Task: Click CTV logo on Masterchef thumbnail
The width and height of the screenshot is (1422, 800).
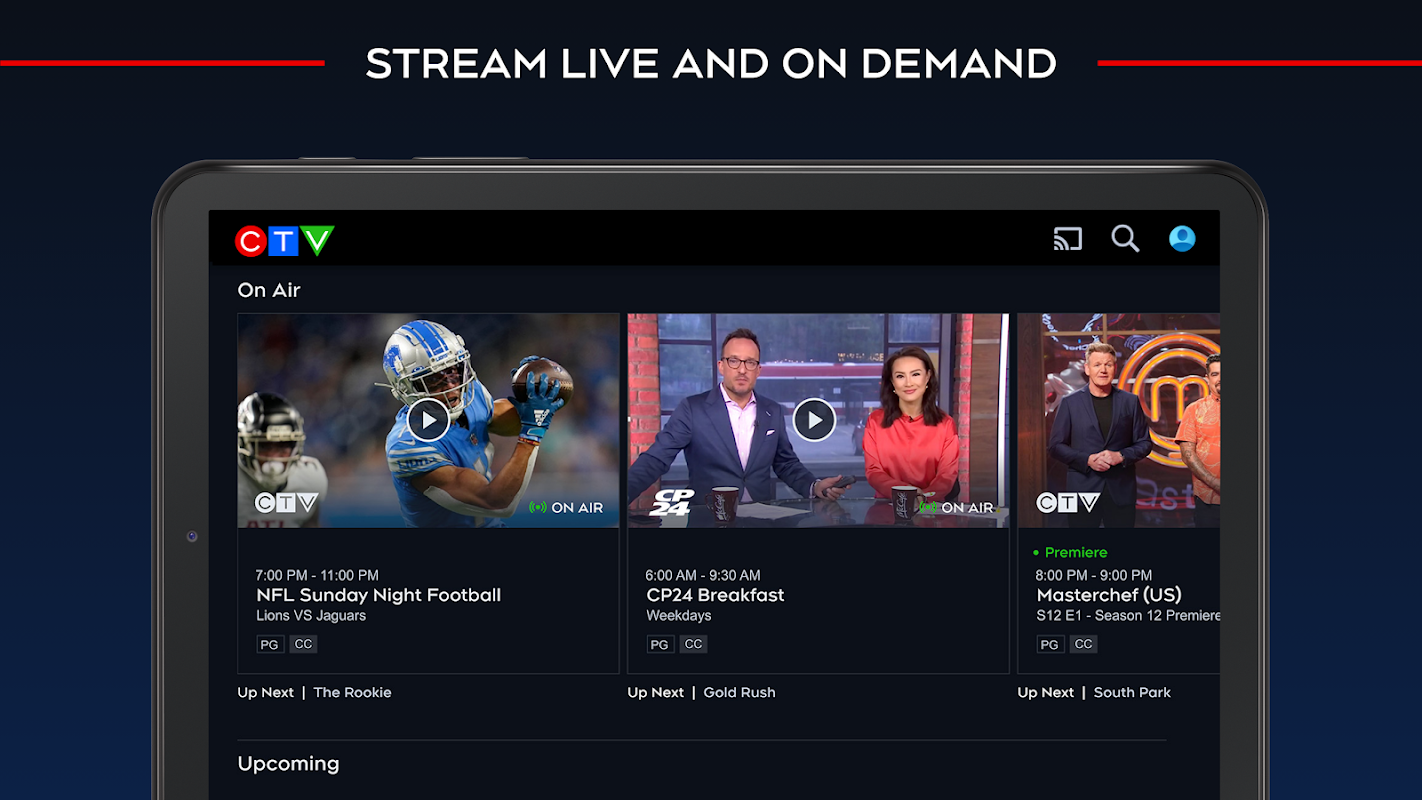Action: [1068, 503]
